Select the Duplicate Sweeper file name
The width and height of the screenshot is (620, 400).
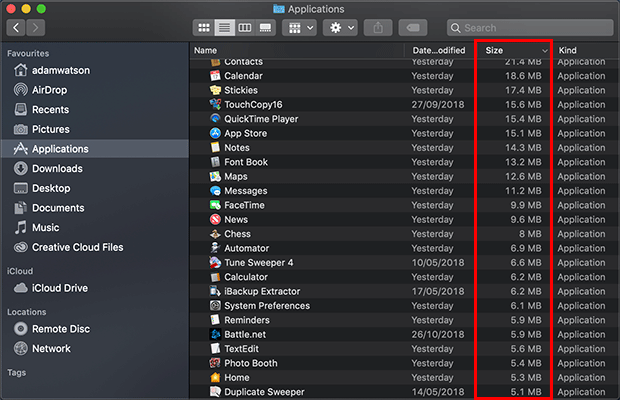click(264, 392)
